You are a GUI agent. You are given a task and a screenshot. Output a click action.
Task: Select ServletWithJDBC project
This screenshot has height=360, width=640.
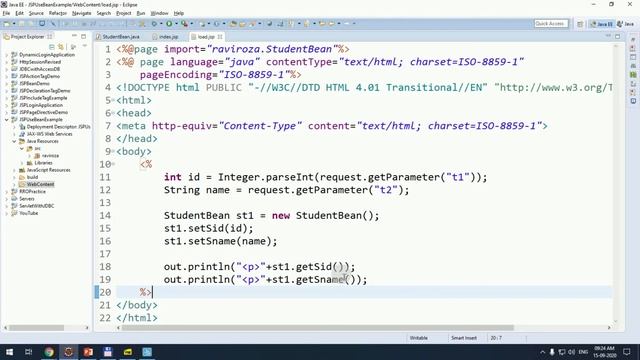point(37,206)
